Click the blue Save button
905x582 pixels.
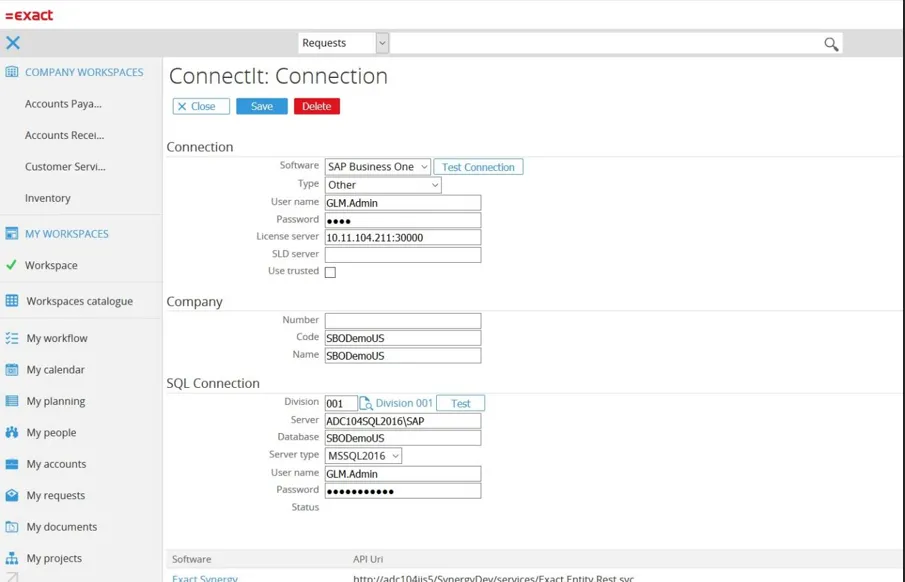[x=261, y=106]
